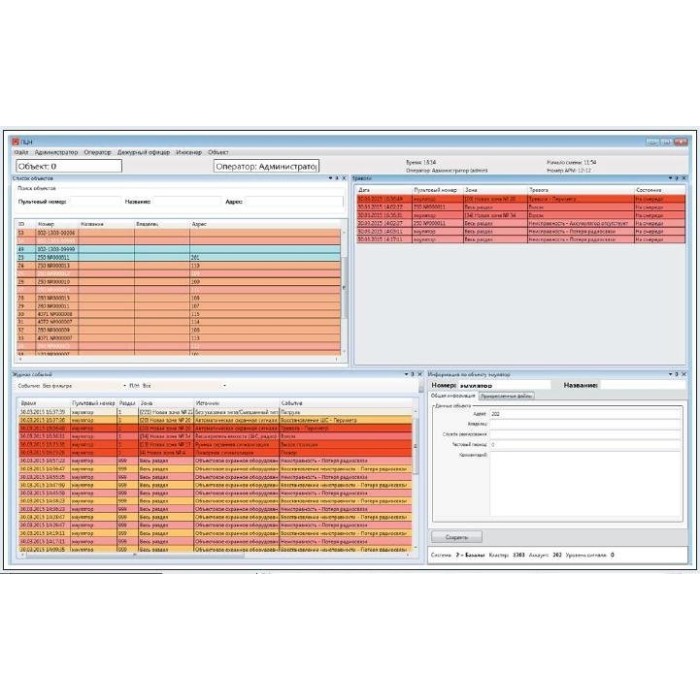Select the Общая информация tab
The height and width of the screenshot is (700, 700).
[x=454, y=396]
